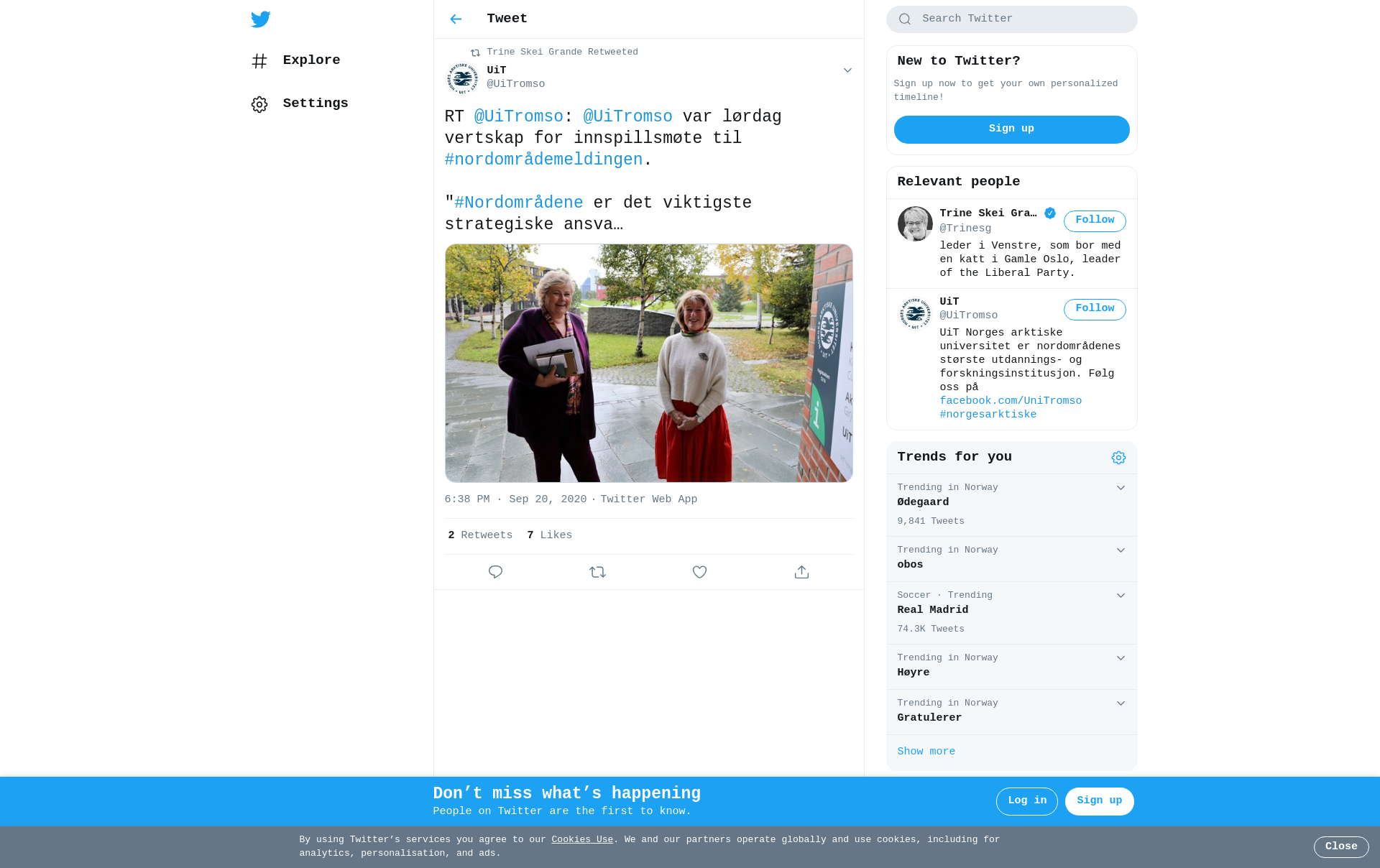Click the search magnifier icon
The width and height of the screenshot is (1380, 868).
[x=905, y=19]
